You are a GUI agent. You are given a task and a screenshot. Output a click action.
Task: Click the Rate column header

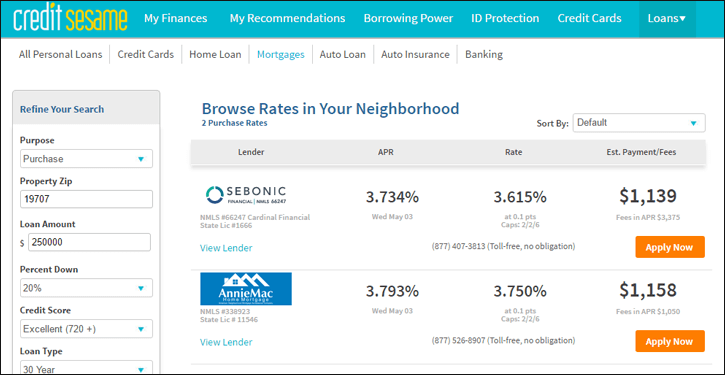(514, 152)
